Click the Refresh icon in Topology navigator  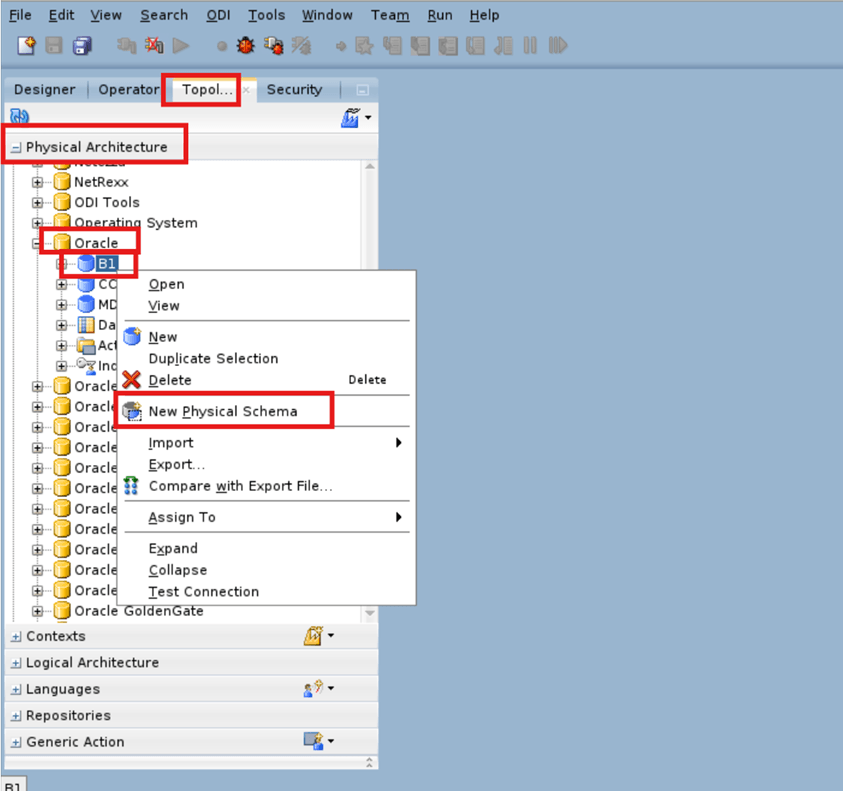click(x=18, y=117)
